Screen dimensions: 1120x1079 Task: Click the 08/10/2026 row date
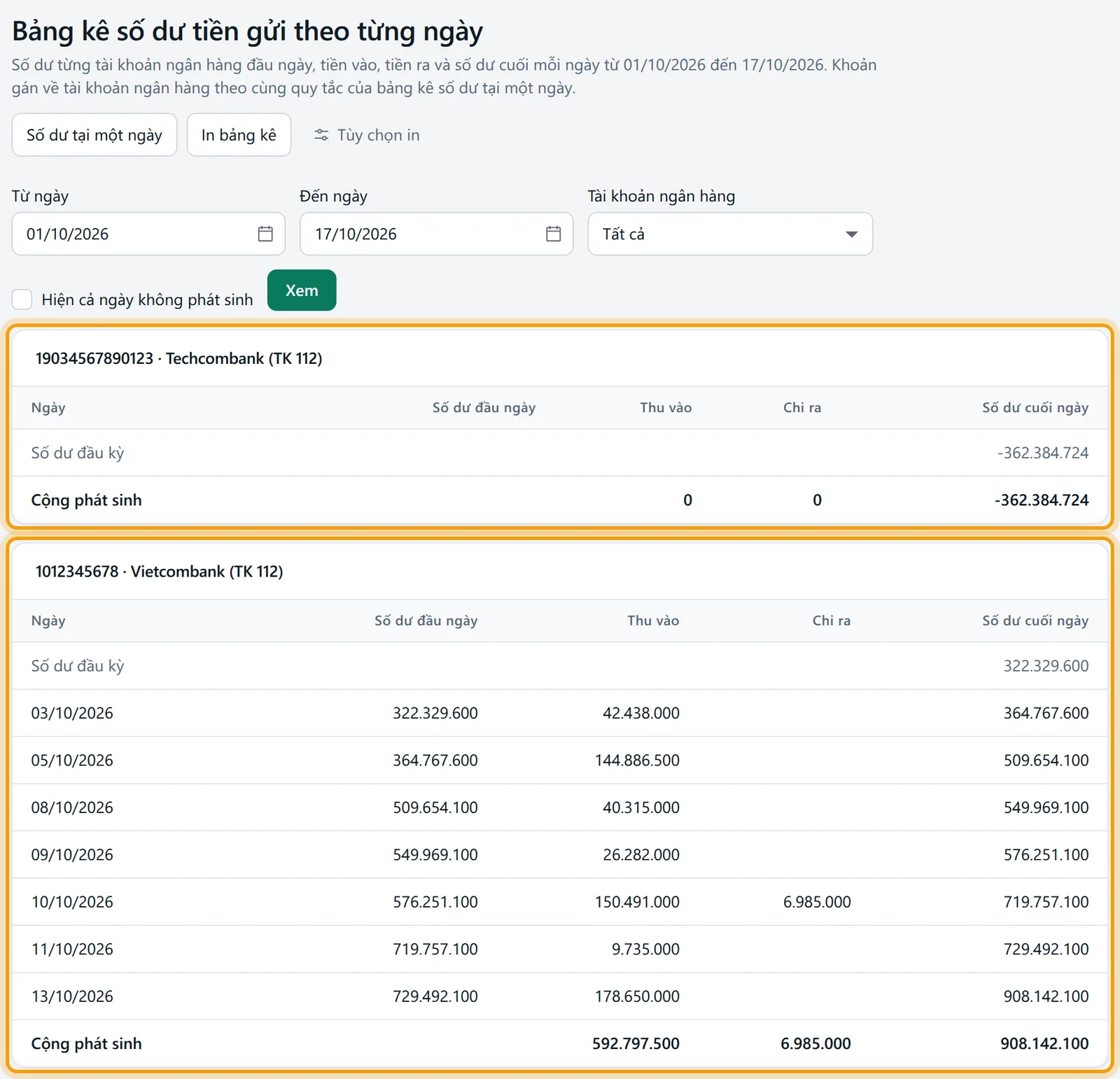click(72, 808)
